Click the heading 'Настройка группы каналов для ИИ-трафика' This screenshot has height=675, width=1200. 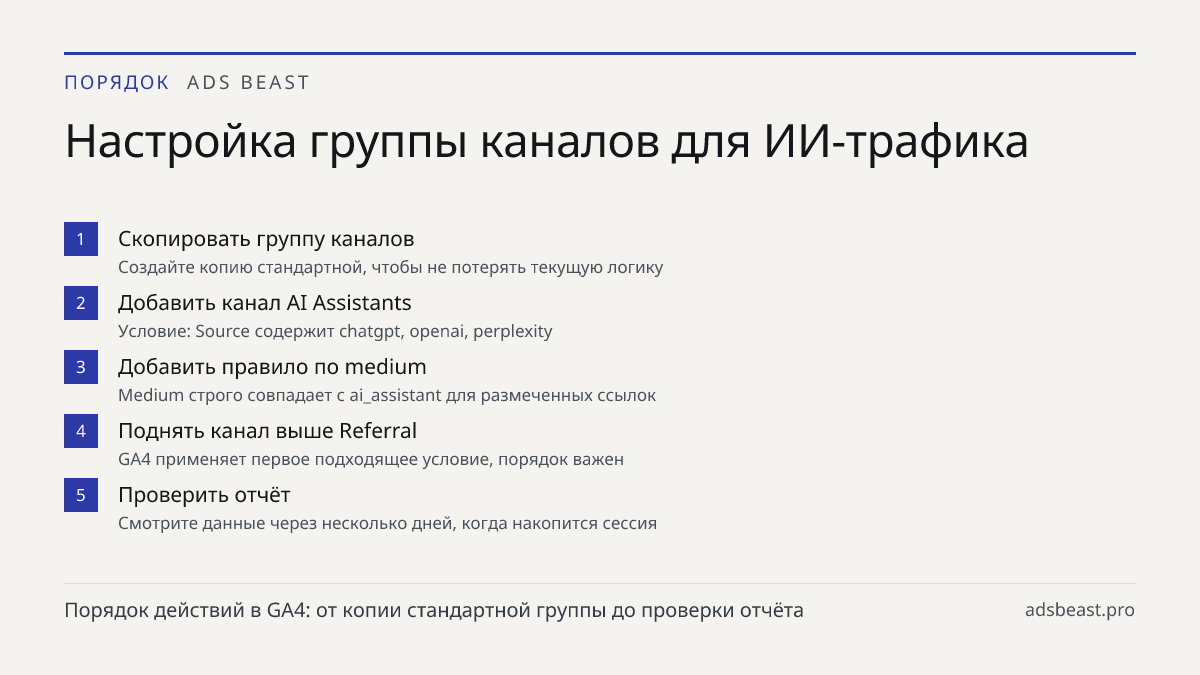point(547,142)
